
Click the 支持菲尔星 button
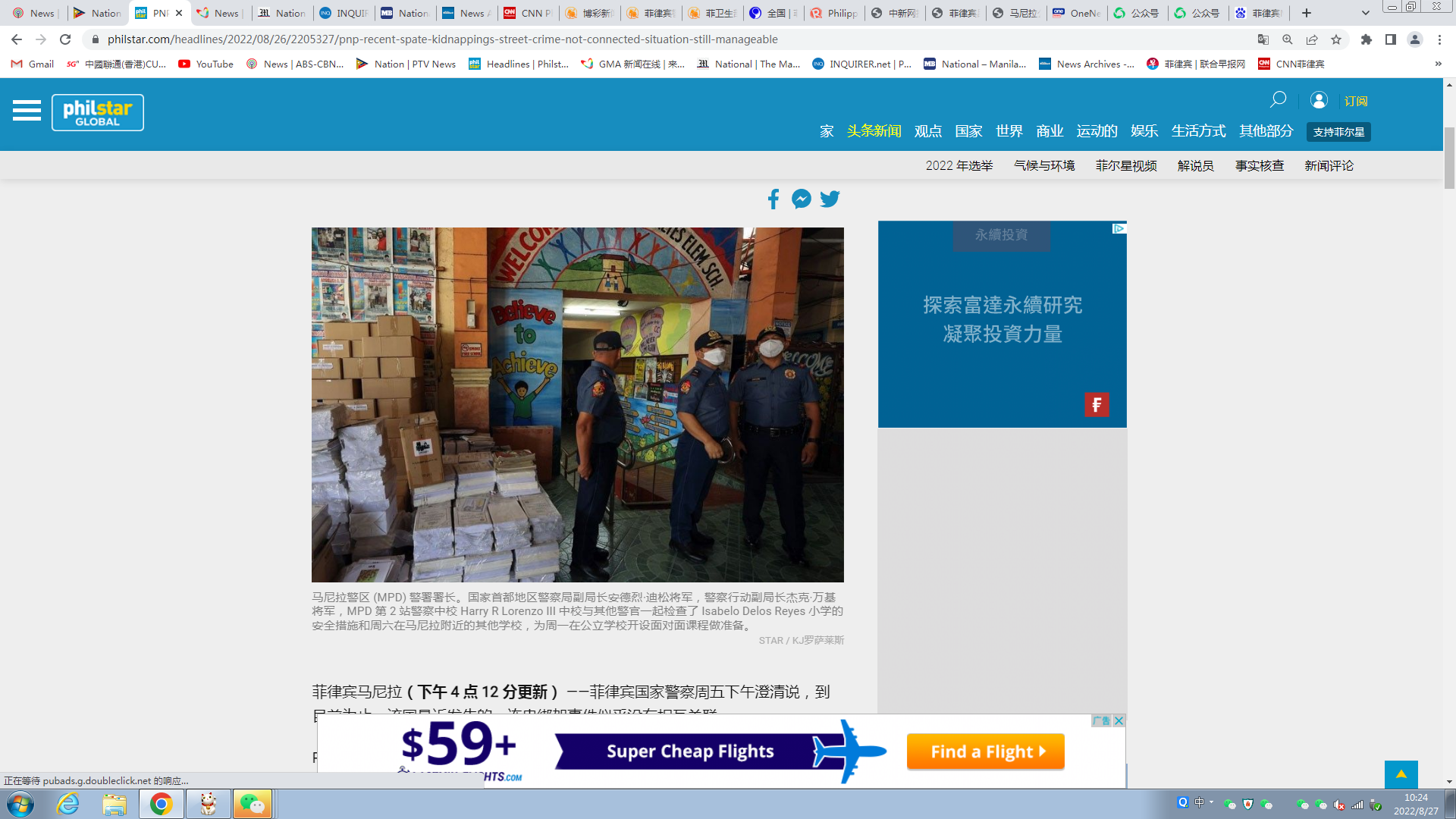click(x=1338, y=132)
